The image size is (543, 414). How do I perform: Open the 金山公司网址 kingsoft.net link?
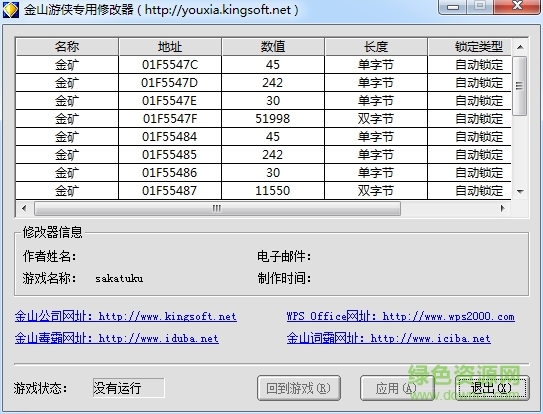pyautogui.click(x=126, y=316)
